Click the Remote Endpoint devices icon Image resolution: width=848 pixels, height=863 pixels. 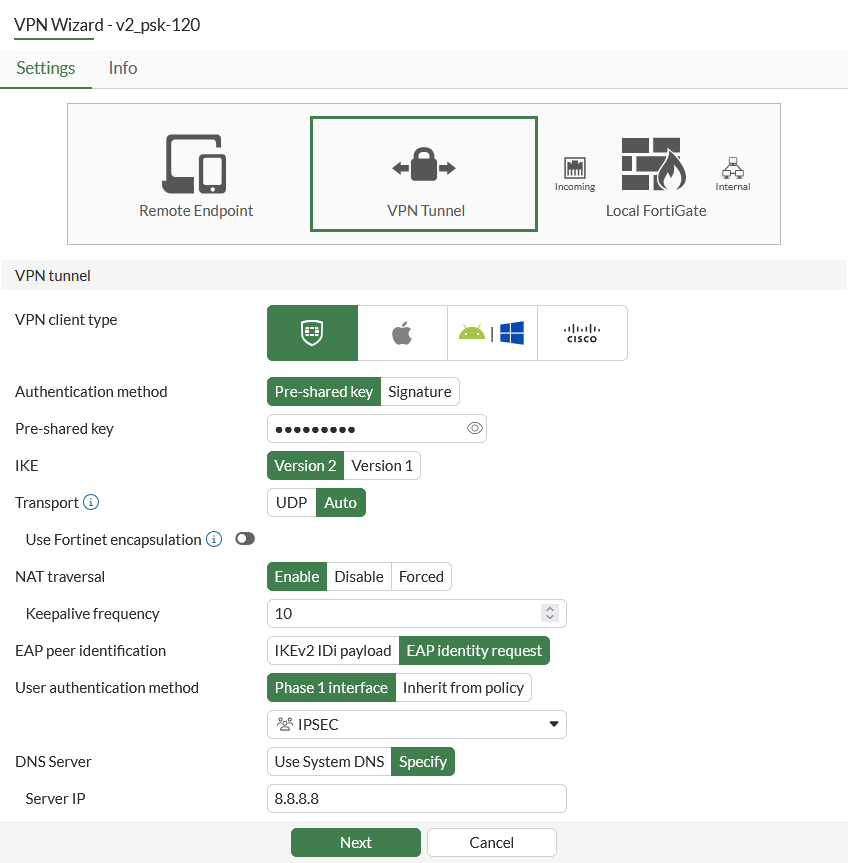pyautogui.click(x=194, y=164)
